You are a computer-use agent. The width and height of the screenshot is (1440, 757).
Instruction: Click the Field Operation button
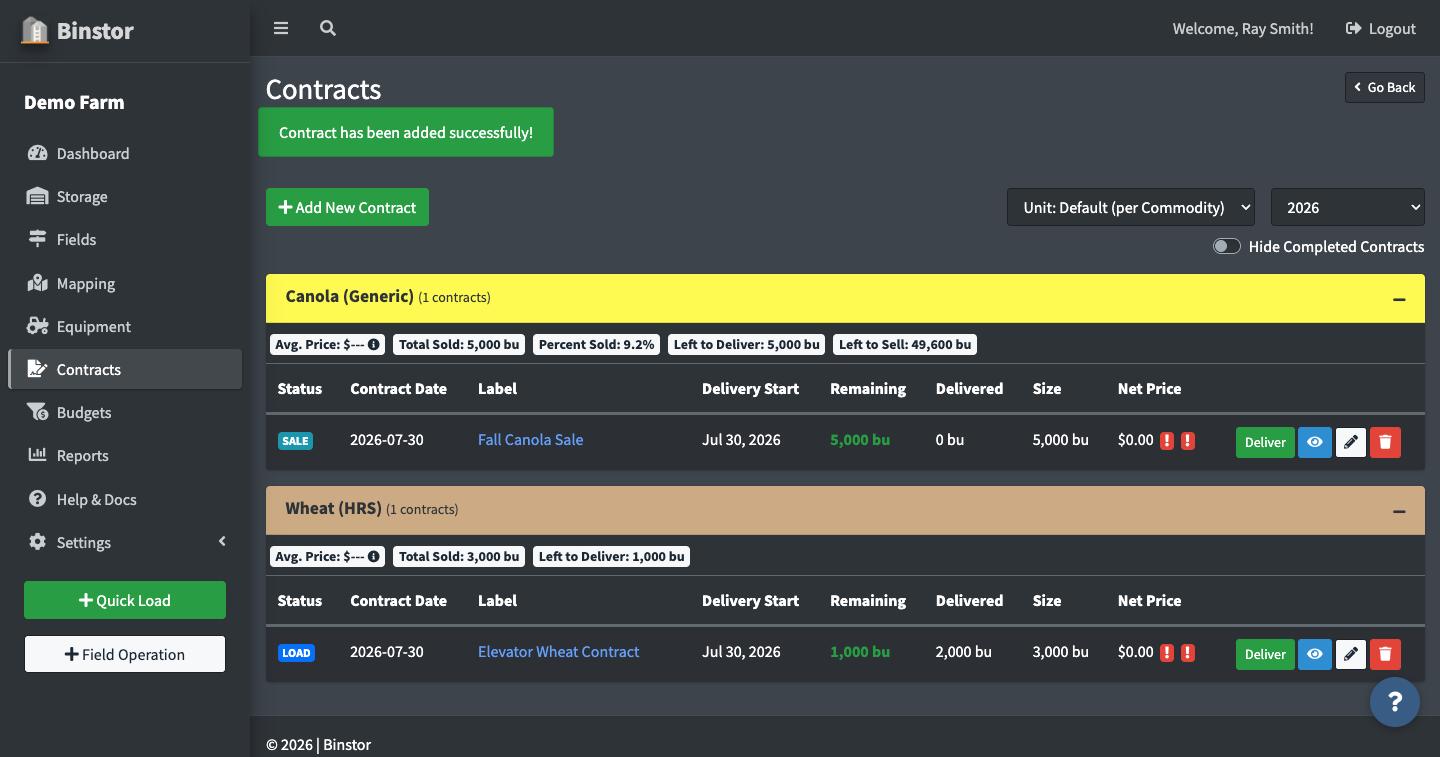(125, 654)
